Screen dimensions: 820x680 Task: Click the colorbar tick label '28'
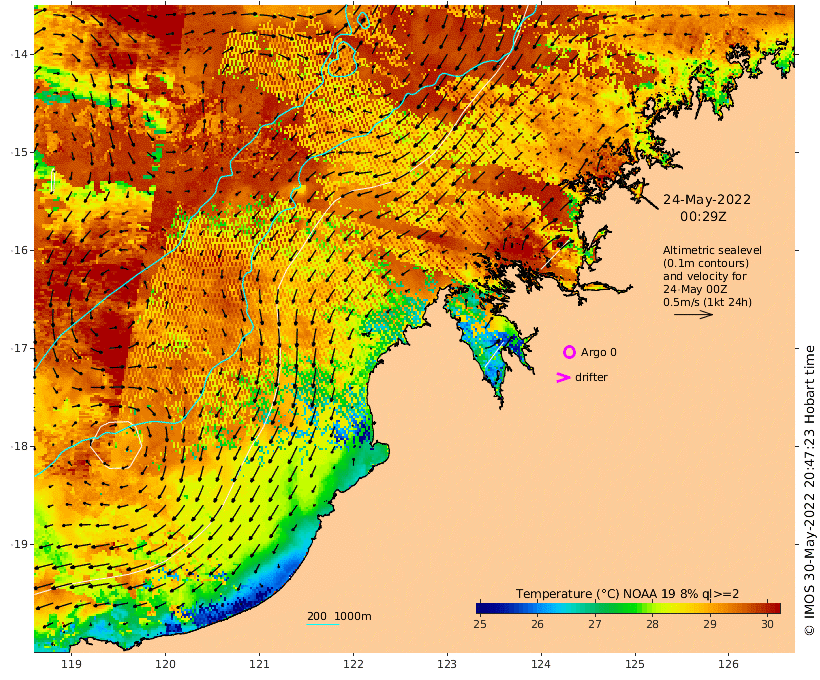652,624
